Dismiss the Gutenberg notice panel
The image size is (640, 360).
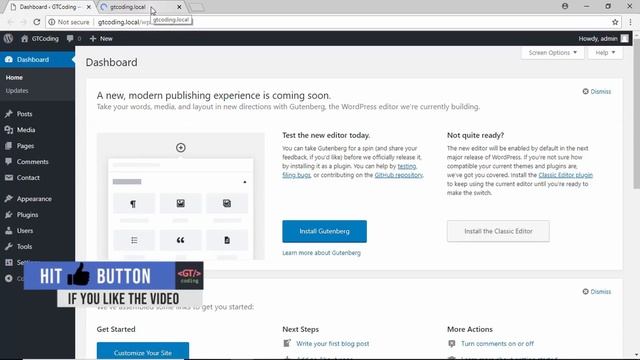pos(597,91)
